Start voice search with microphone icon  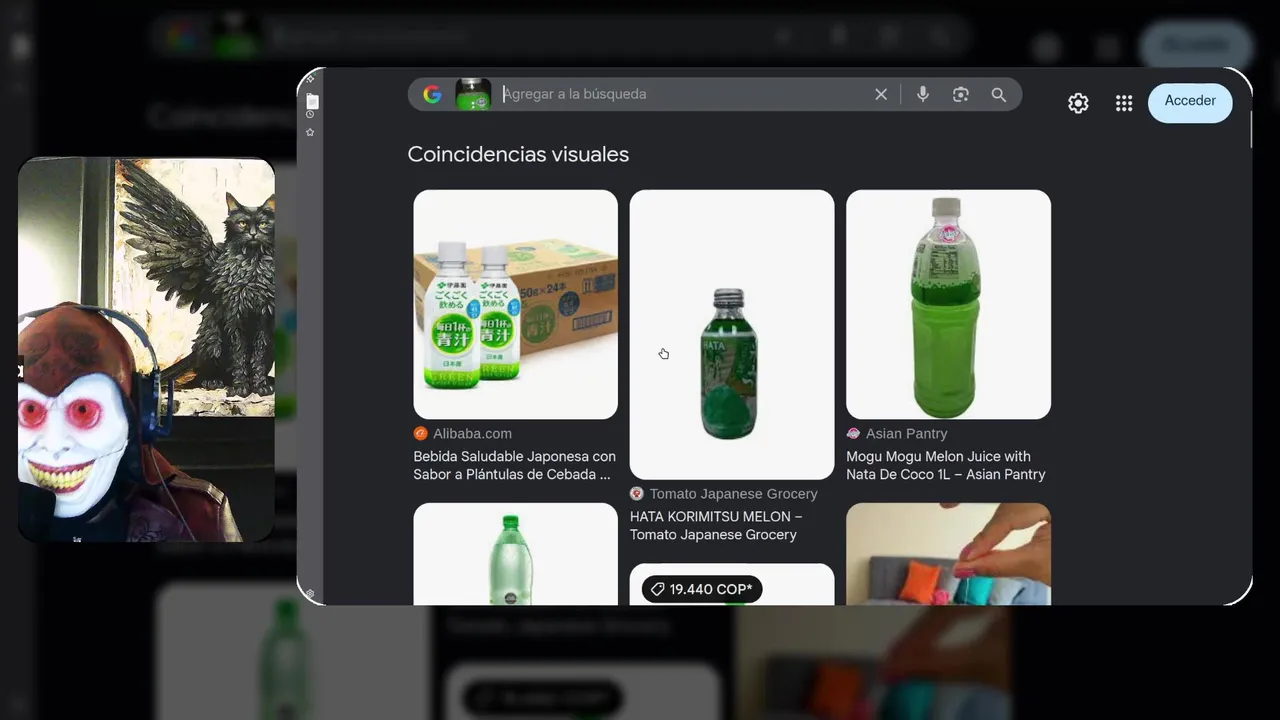pos(923,94)
